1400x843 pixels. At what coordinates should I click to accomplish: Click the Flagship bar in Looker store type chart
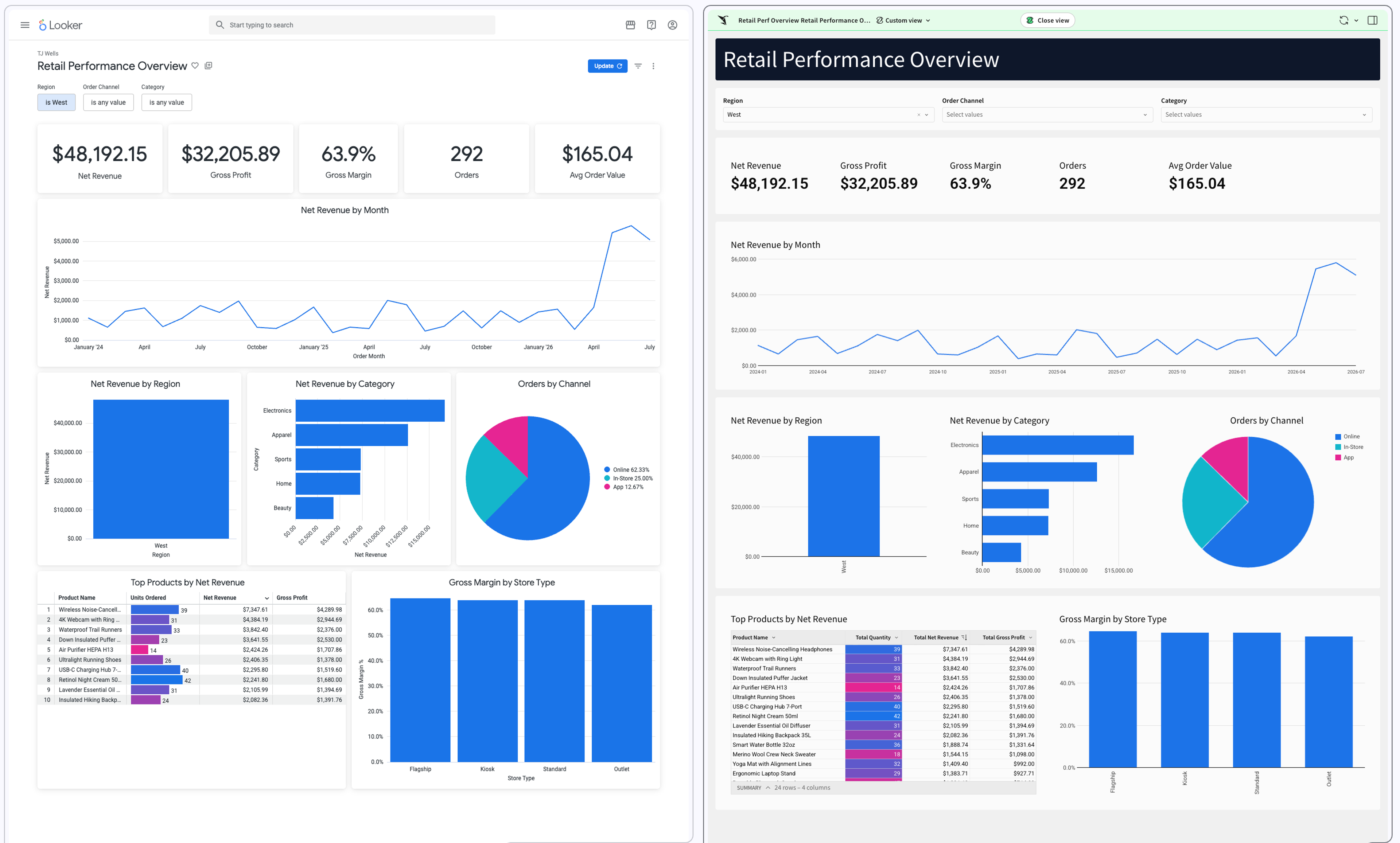(420, 680)
